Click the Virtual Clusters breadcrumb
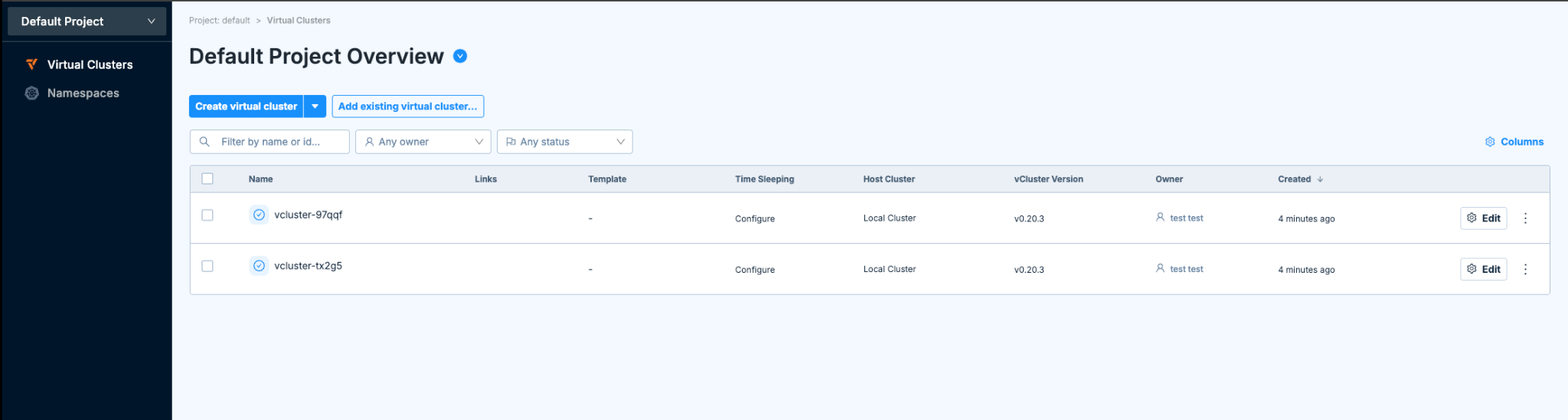This screenshot has width=1568, height=420. coord(298,21)
